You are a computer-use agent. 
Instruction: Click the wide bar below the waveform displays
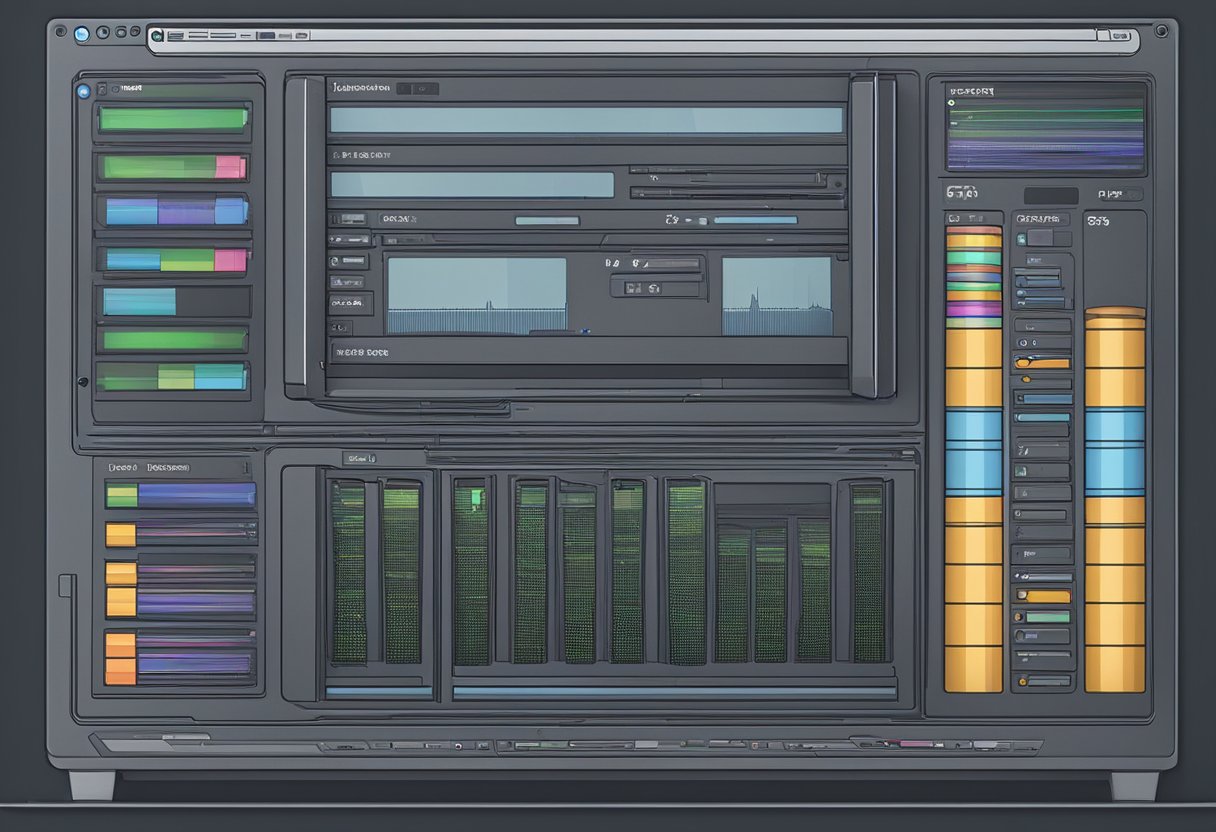(587, 352)
